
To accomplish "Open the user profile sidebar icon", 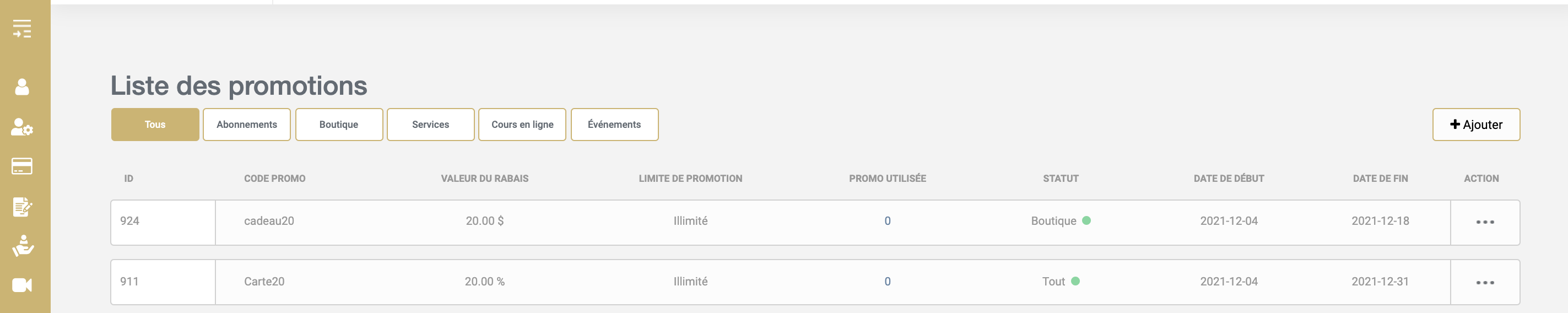I will coord(22,87).
